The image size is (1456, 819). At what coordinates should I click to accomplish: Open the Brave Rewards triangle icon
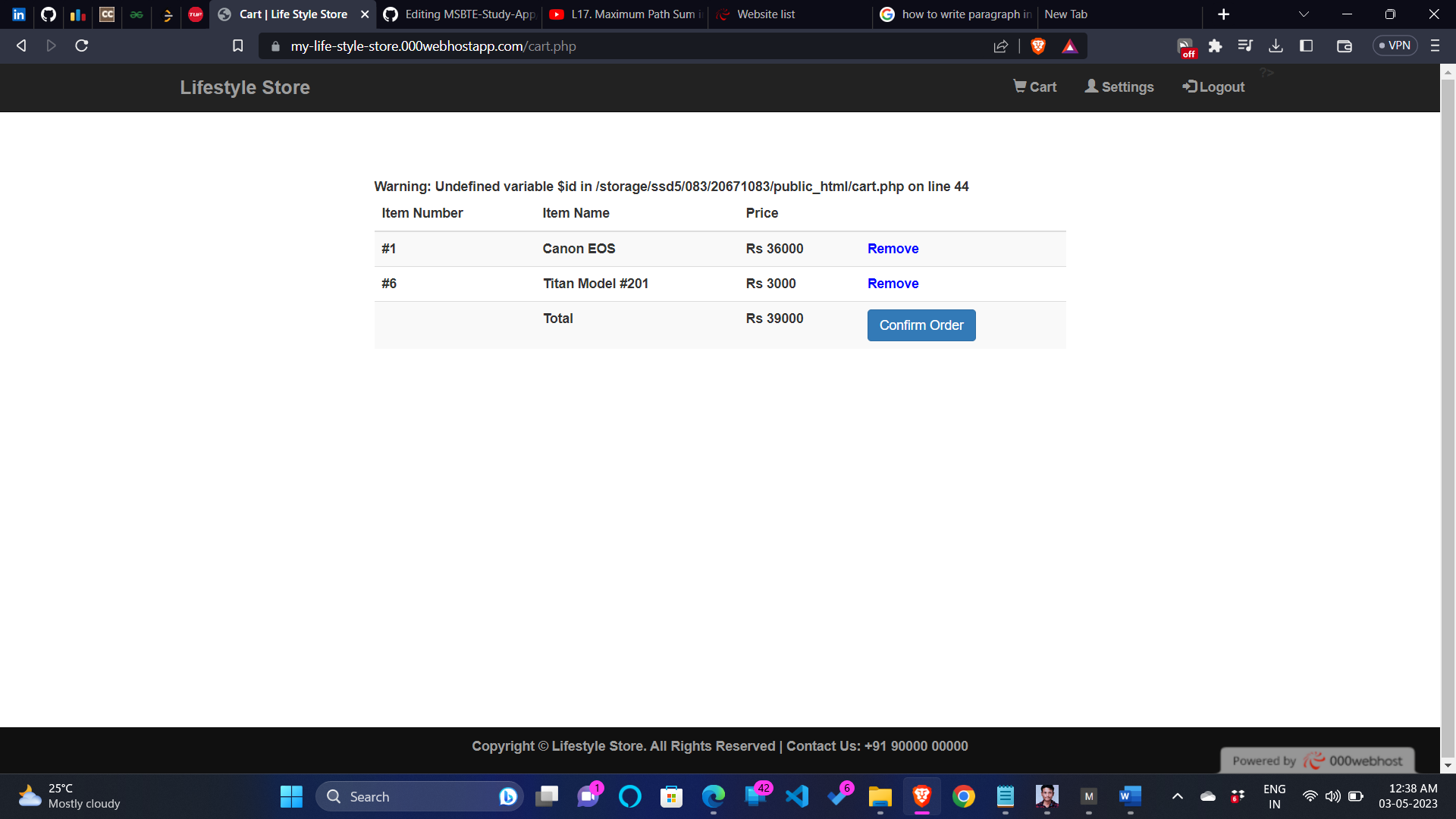(x=1069, y=45)
